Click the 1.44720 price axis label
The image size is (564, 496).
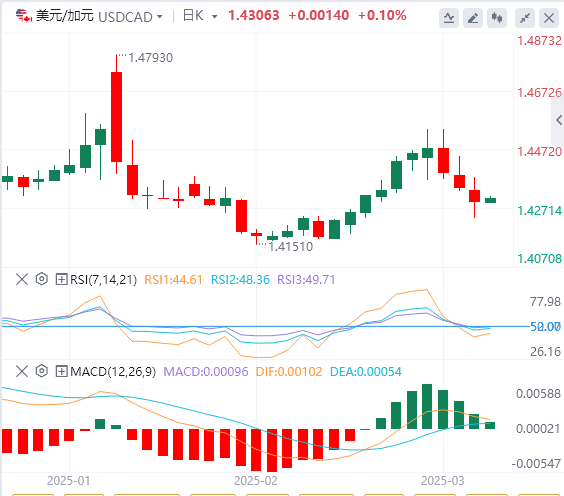pos(539,152)
